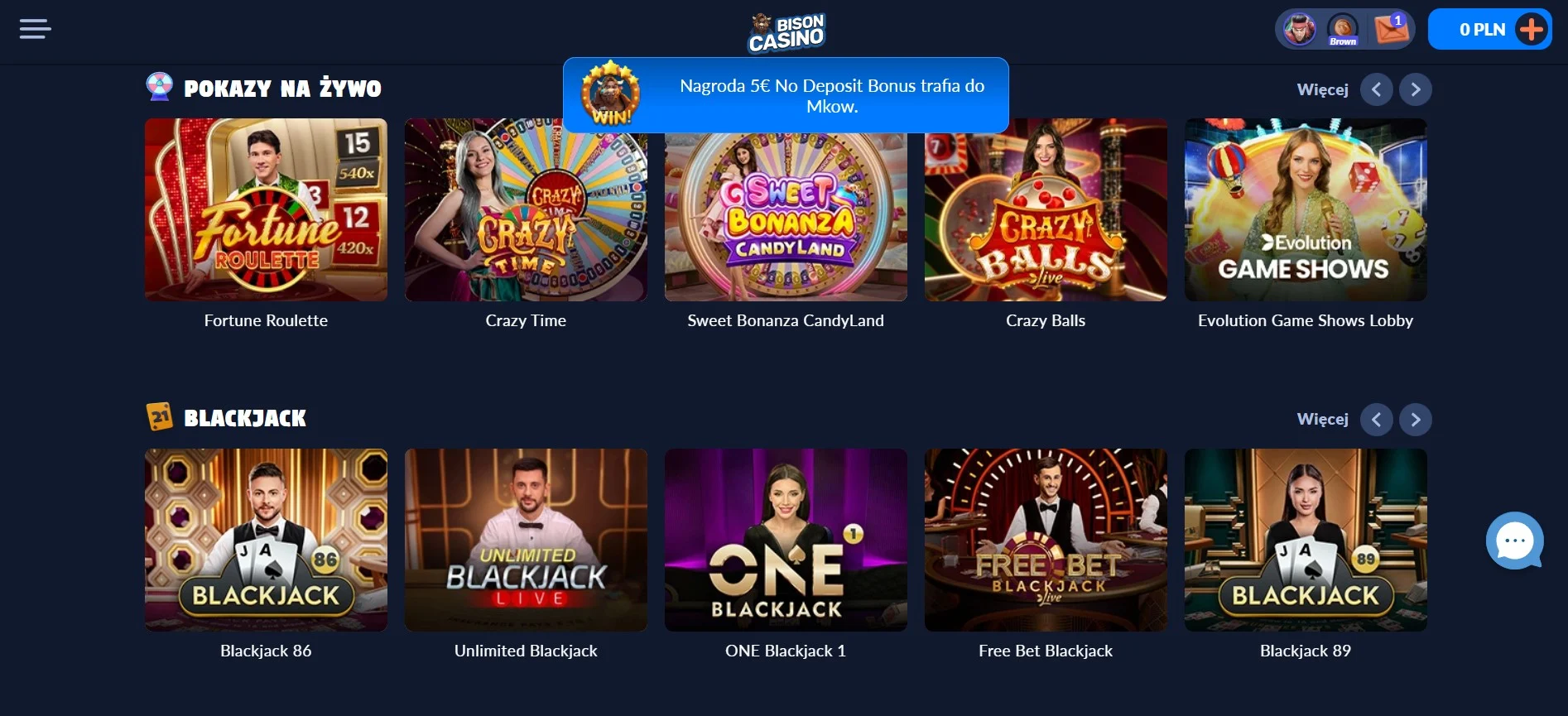Click the Brown rank badge icon

1343,30
